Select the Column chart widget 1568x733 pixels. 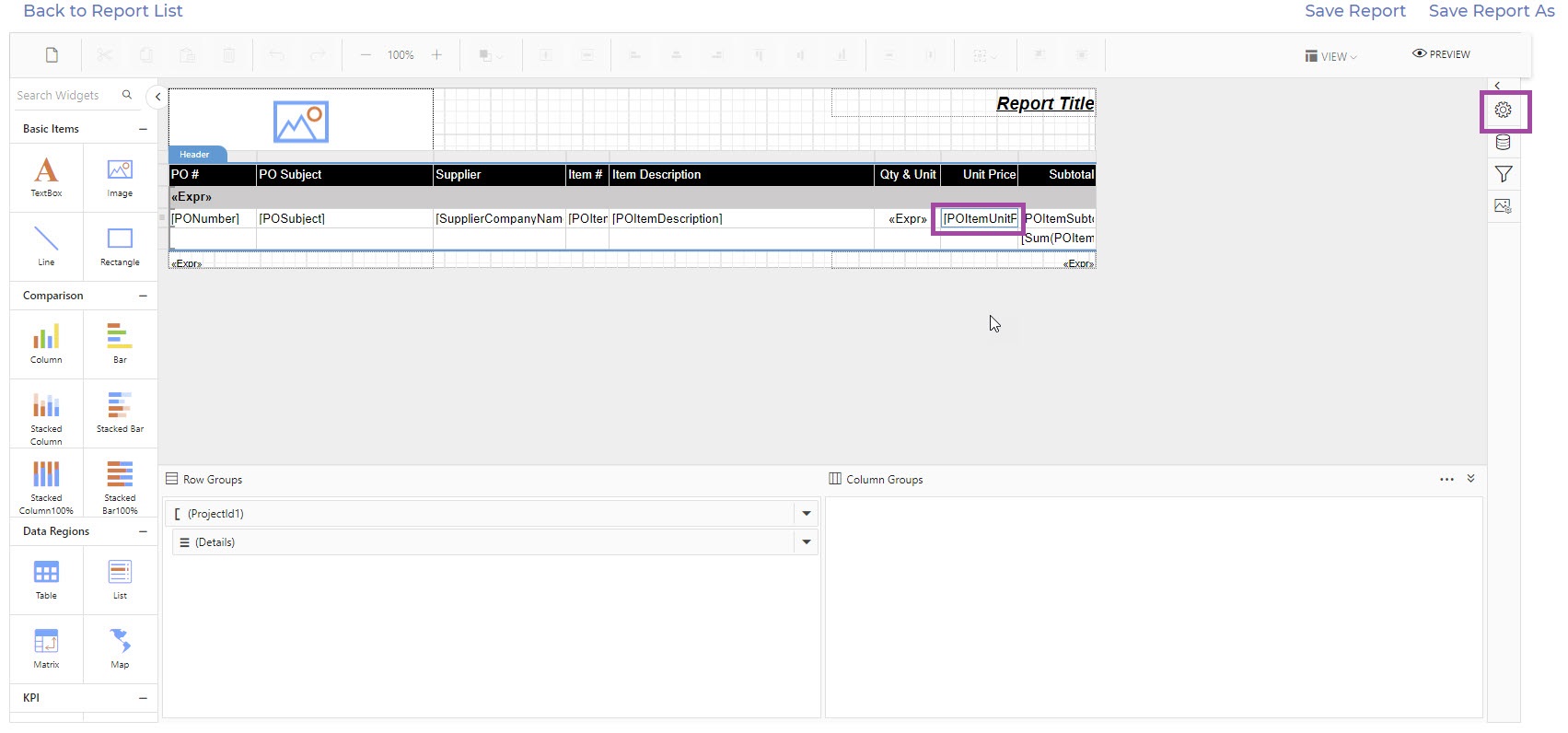(x=46, y=343)
